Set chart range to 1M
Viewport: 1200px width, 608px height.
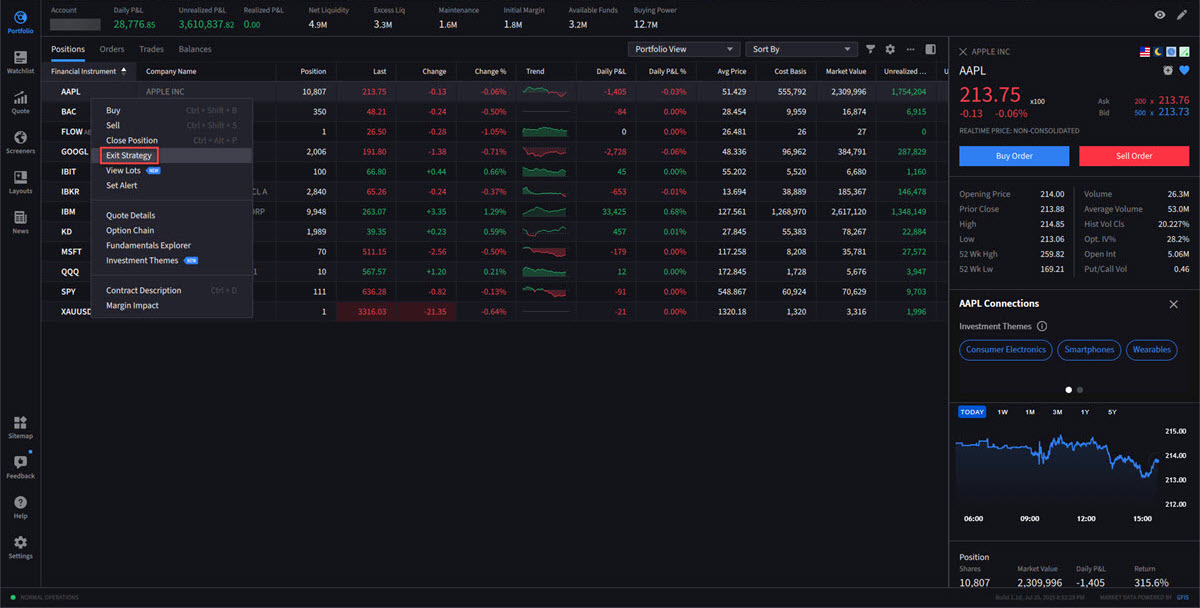tap(1030, 412)
